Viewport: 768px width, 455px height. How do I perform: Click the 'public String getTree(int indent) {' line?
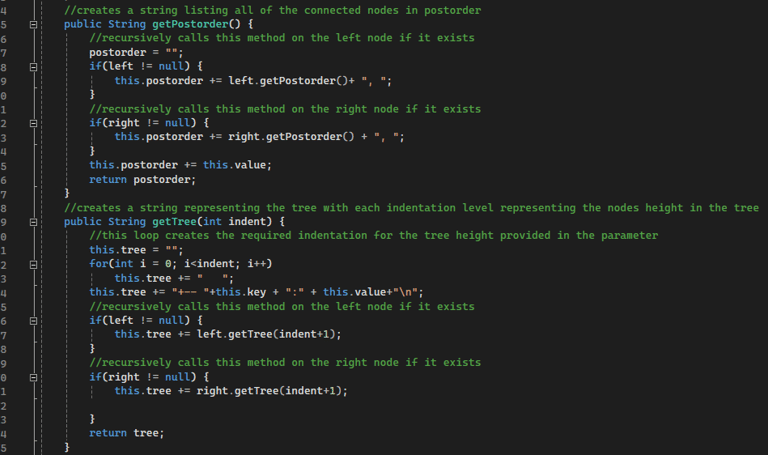[174, 221]
